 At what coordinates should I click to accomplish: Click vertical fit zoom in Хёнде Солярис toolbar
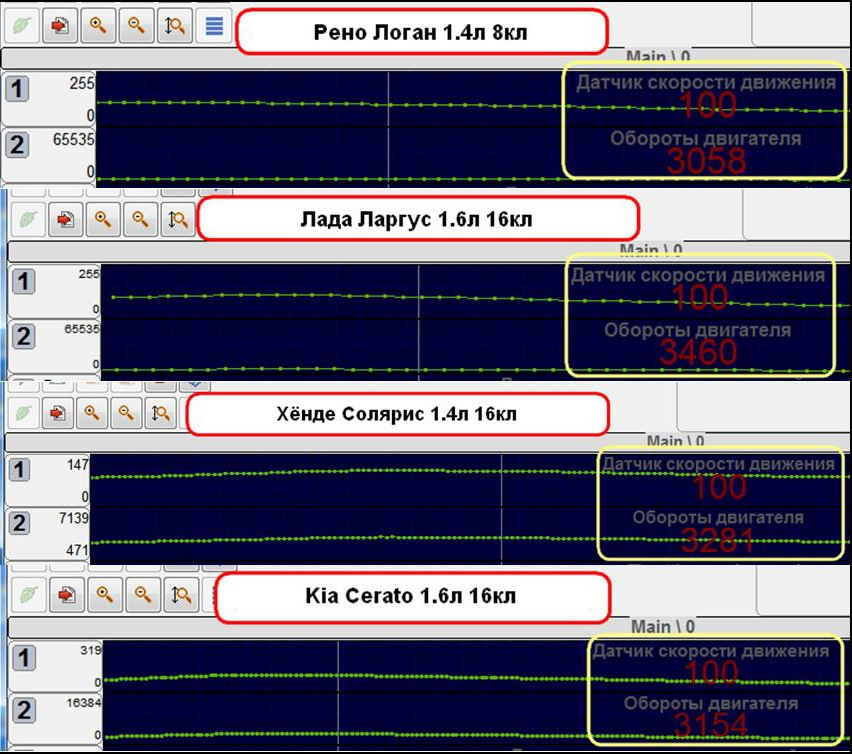(x=160, y=413)
